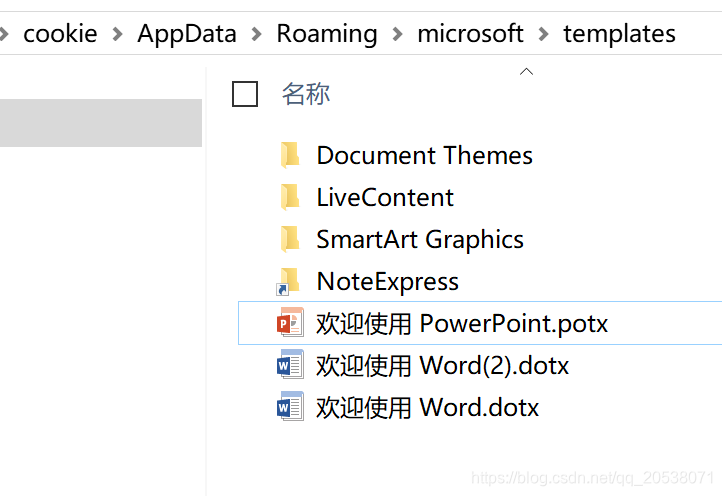Toggle the sort direction arrow above the header
This screenshot has width=722, height=496.
(526, 71)
